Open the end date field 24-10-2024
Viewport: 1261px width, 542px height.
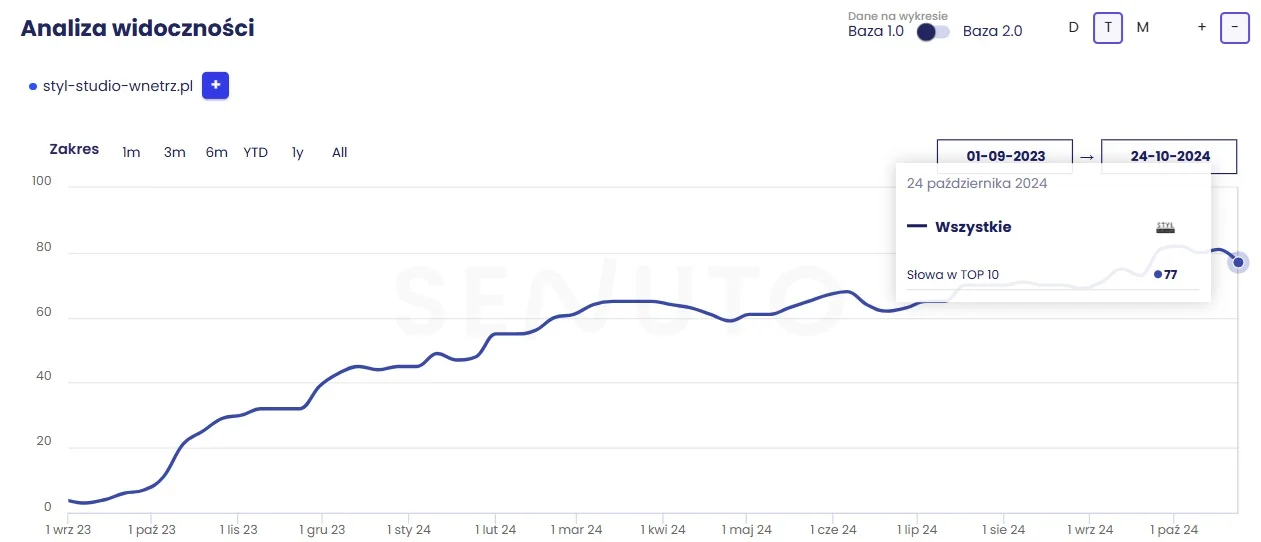(1169, 156)
